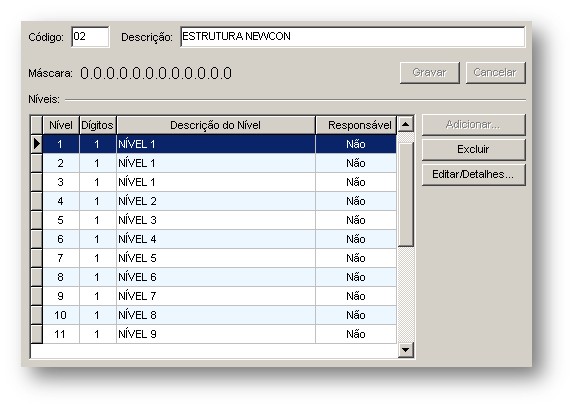574x409 pixels.
Task: Click inside the Código input field
Action: [x=90, y=37]
